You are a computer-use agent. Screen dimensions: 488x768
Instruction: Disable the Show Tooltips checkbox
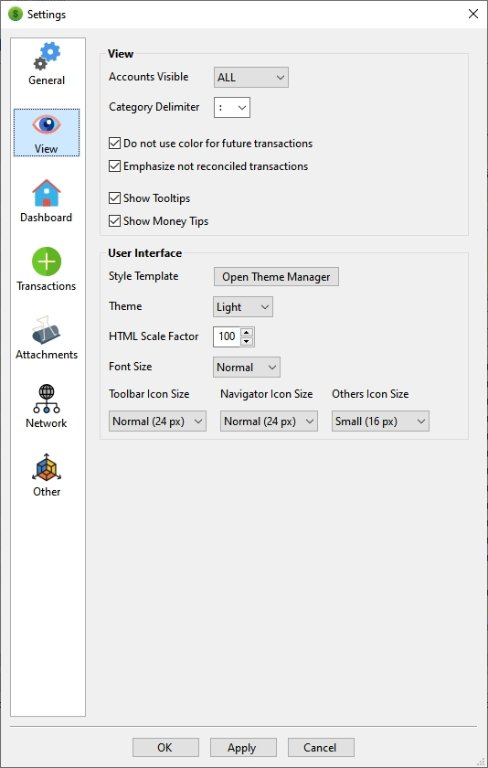pyautogui.click(x=115, y=198)
